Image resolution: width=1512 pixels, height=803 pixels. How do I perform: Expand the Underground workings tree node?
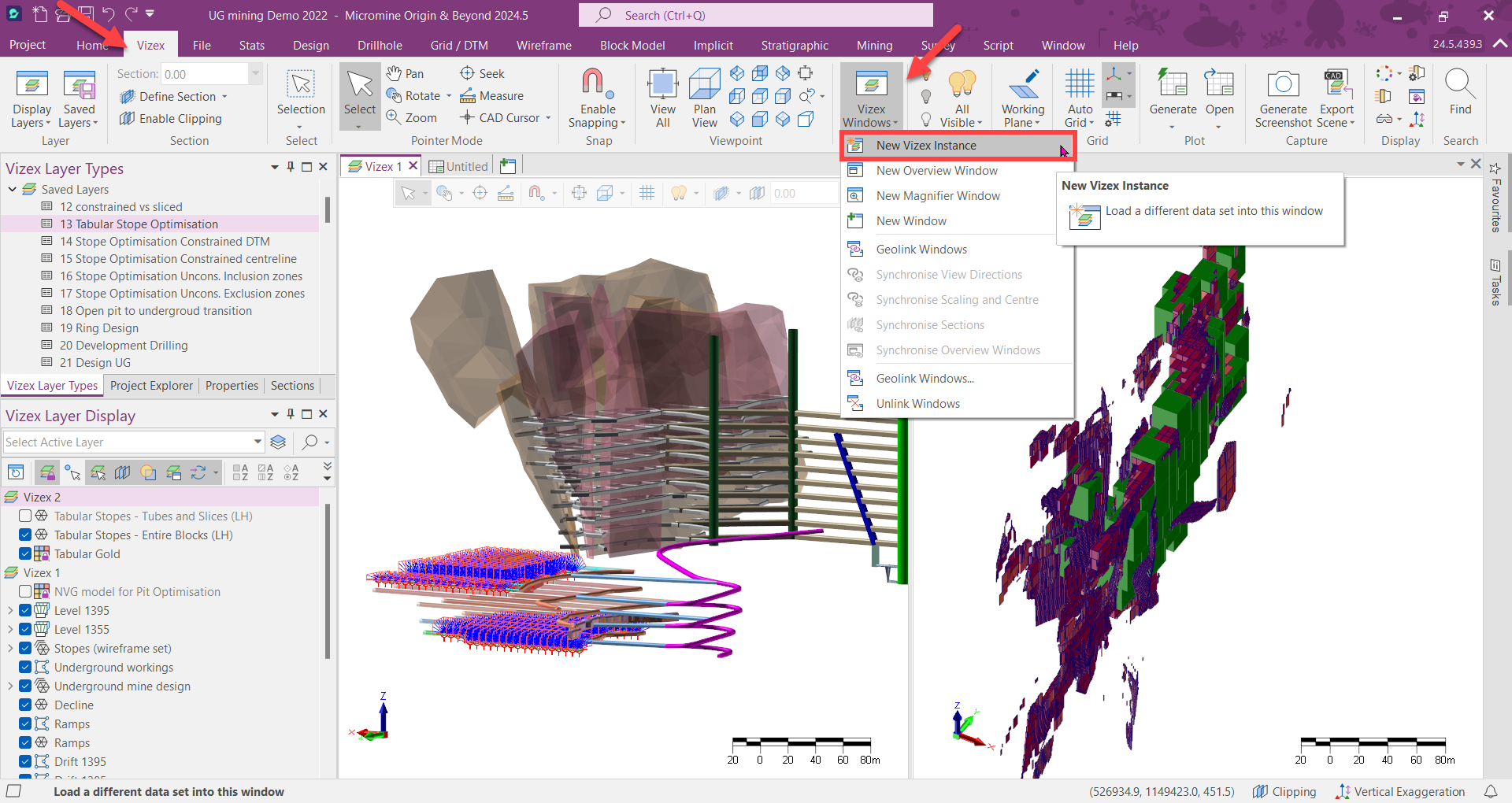tap(11, 667)
